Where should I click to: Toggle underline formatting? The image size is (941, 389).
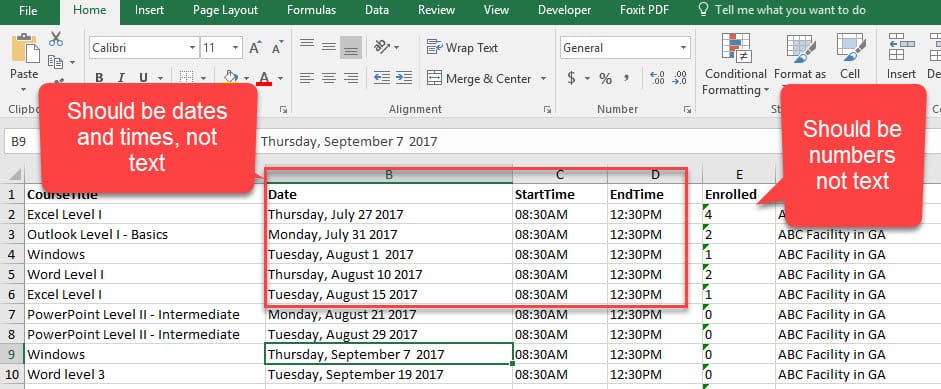[x=143, y=78]
